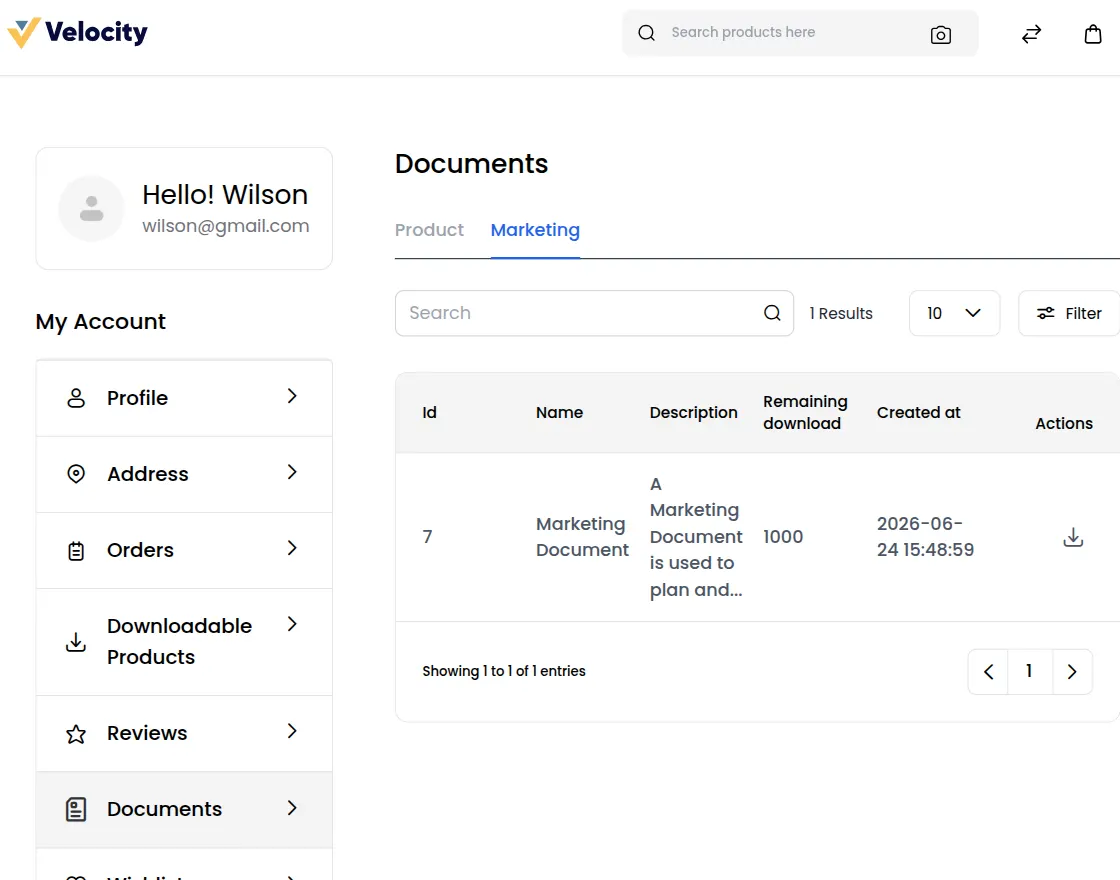Expand the Address chevron arrow

coord(291,472)
